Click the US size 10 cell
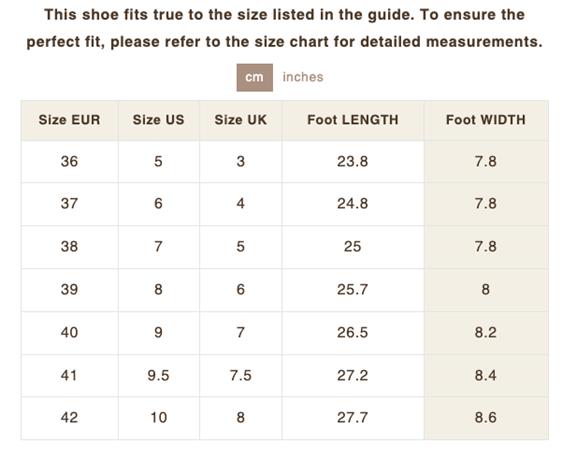576x457 pixels. 158,418
